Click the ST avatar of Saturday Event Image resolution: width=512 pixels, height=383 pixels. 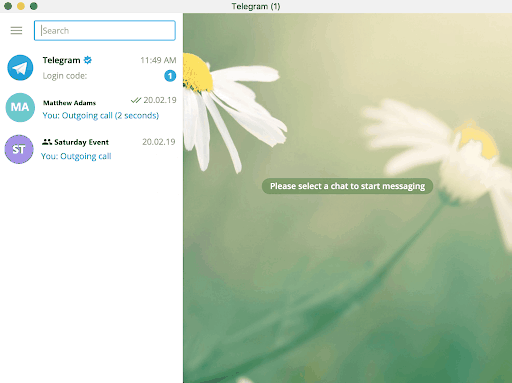(19, 149)
